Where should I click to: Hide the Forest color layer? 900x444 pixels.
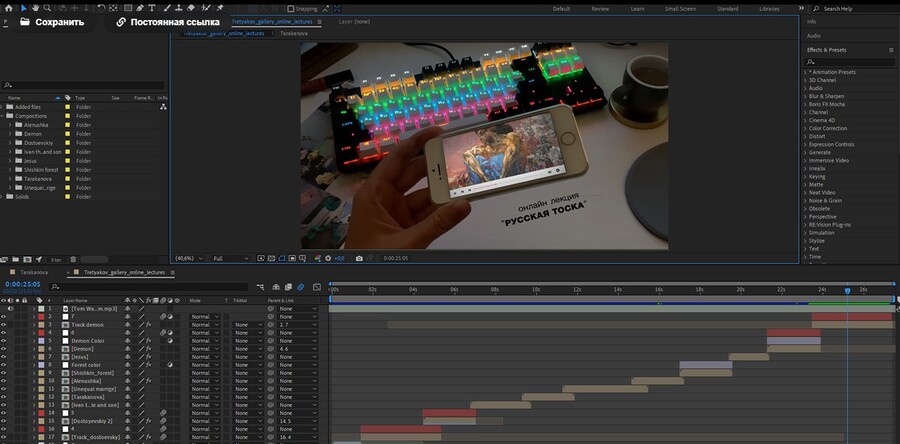coord(3,365)
